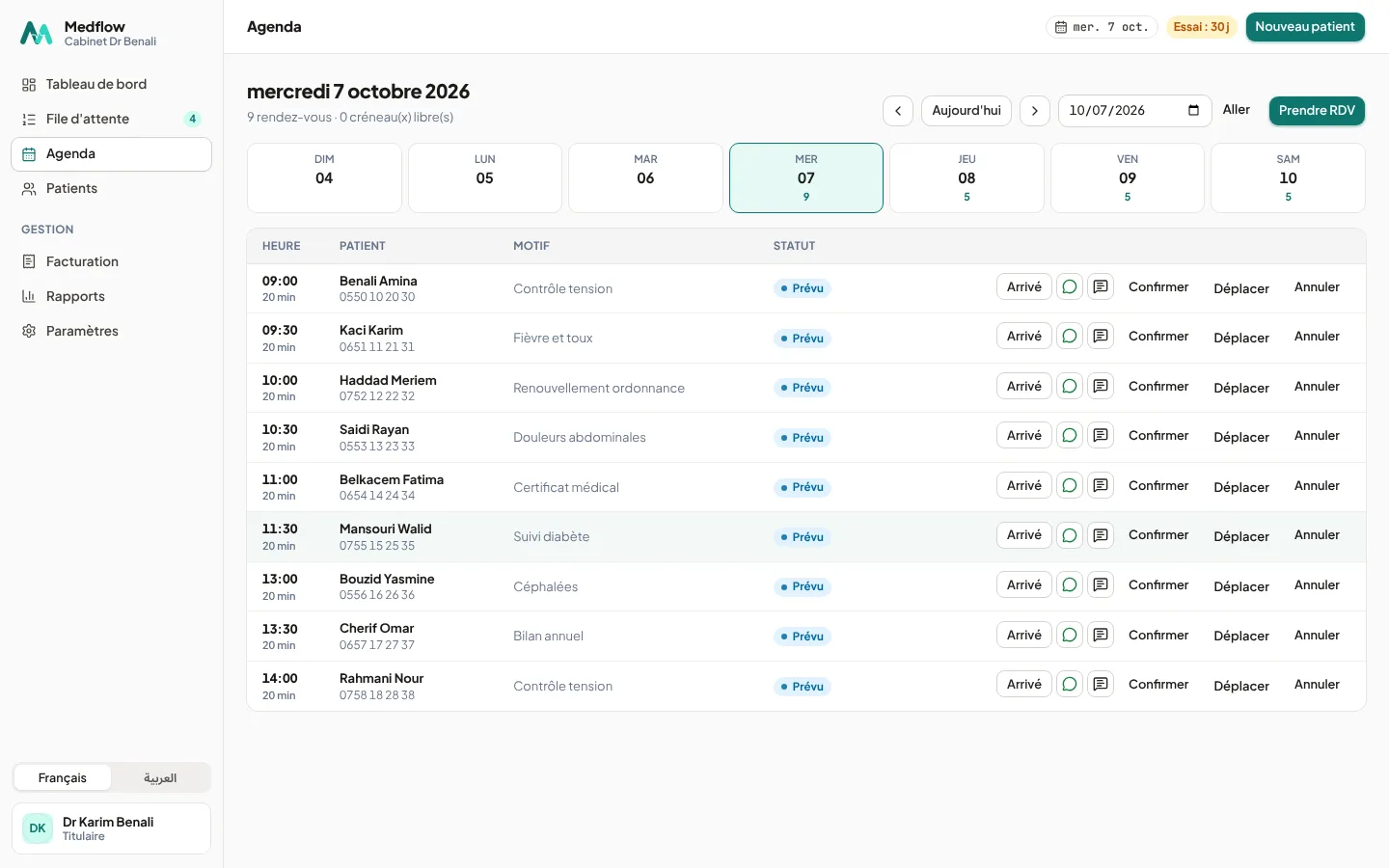Click Déplacer for Belkacem Fatima's appointment

pos(1241,487)
